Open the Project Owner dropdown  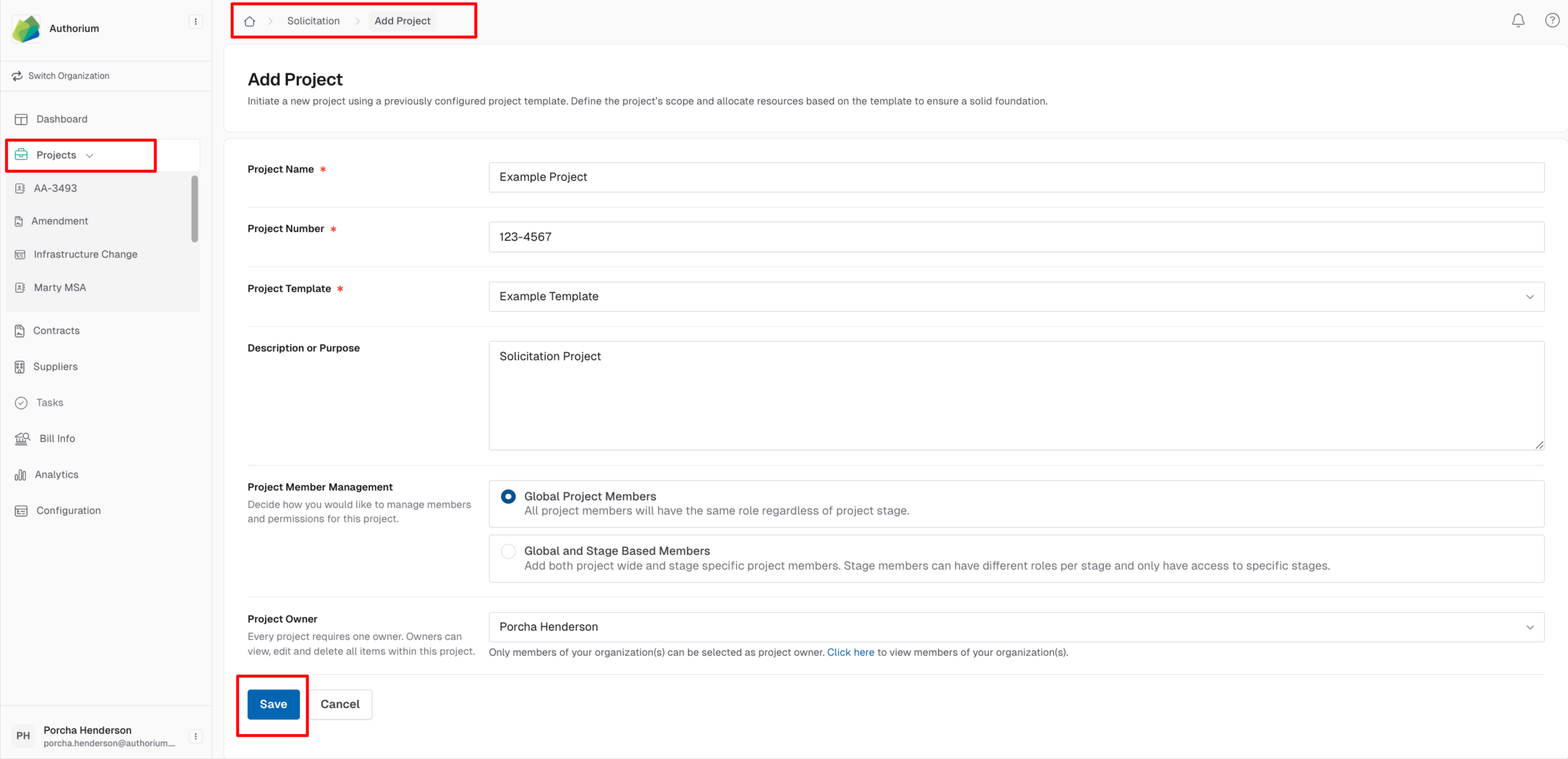click(1016, 628)
